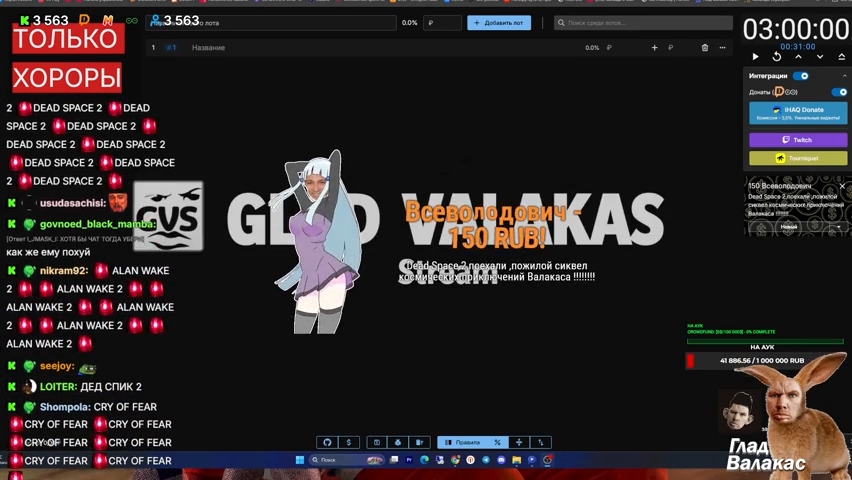Click the percent icon in the bottom toolbar
The width and height of the screenshot is (852, 480).
pyautogui.click(x=497, y=442)
